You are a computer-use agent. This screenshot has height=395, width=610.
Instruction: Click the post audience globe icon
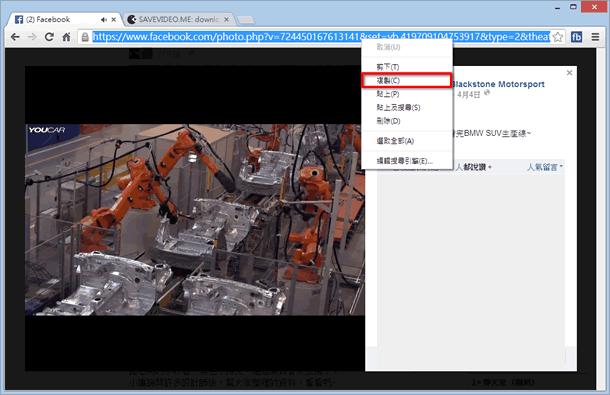pyautogui.click(x=487, y=93)
